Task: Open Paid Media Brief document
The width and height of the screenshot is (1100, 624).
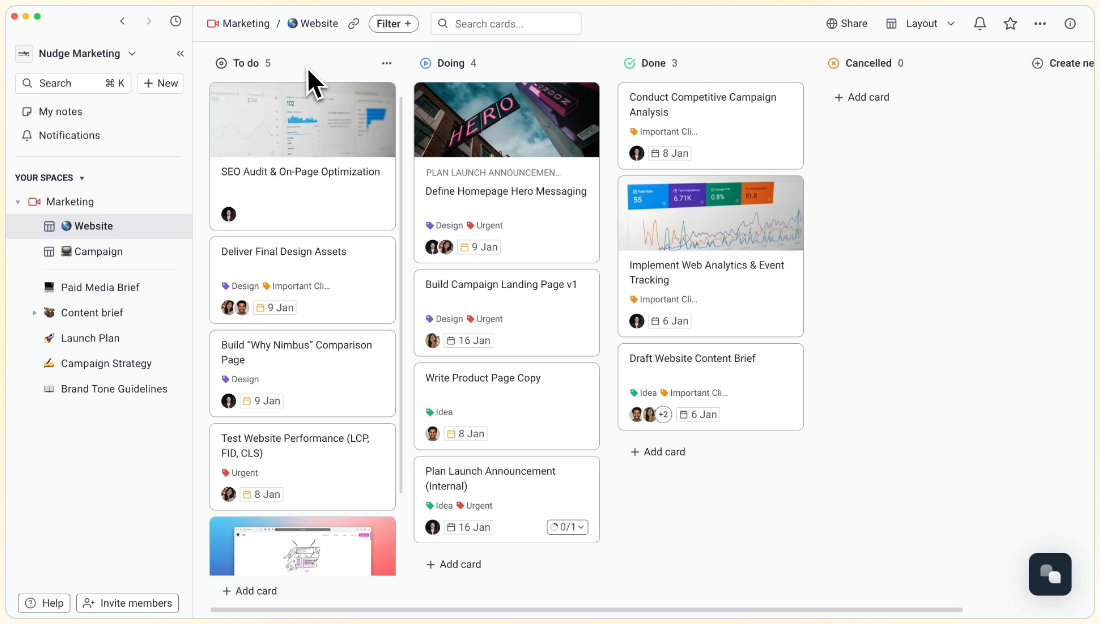Action: (99, 287)
